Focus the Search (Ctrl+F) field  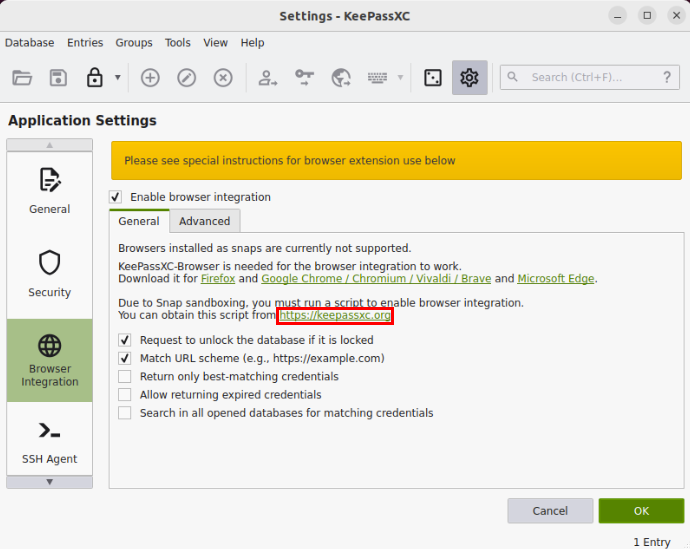tap(590, 77)
